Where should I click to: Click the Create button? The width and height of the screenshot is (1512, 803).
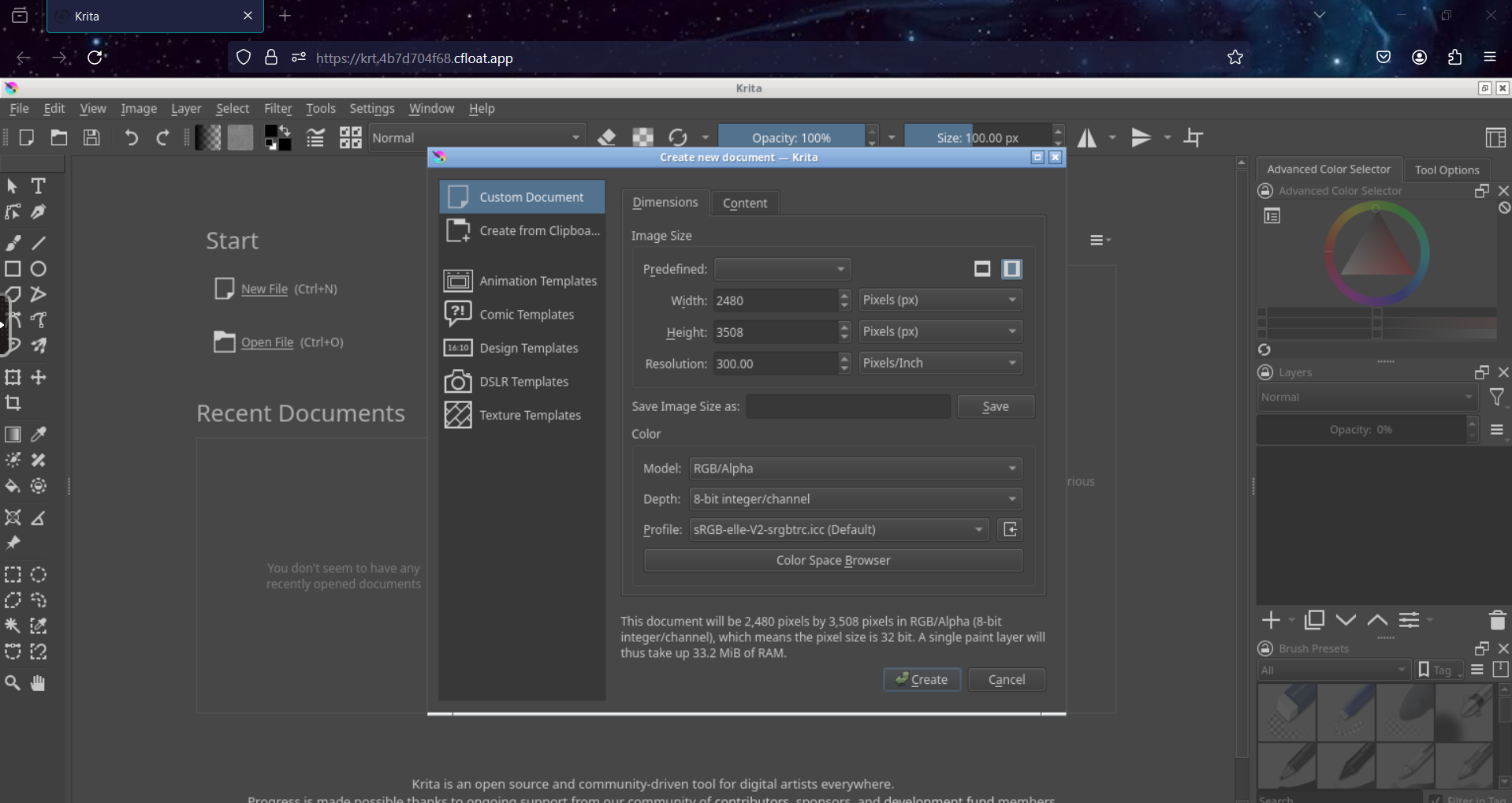(x=922, y=679)
